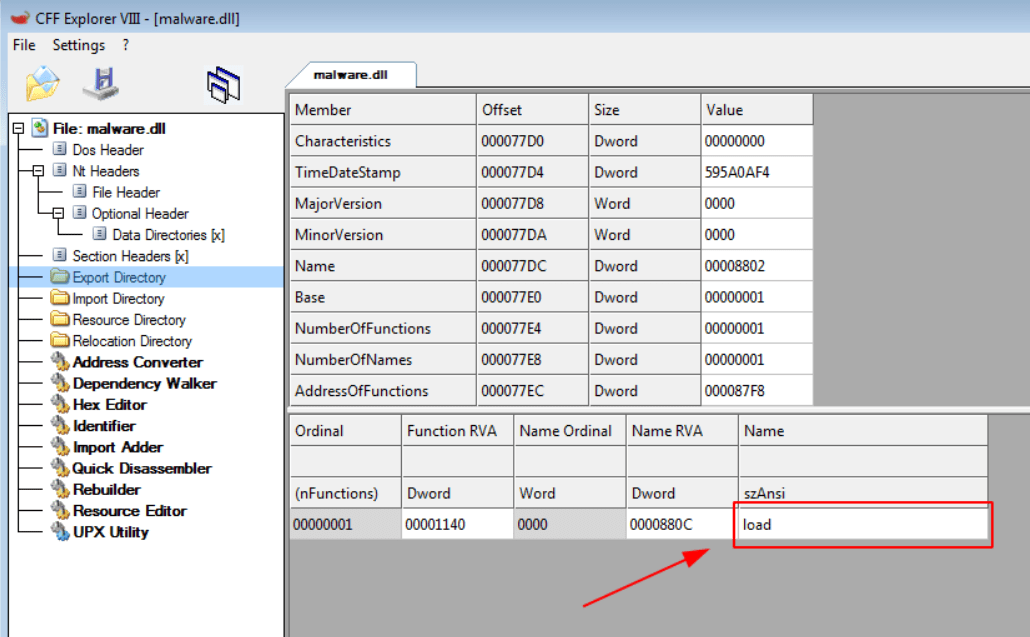Click the Ordinal column header

(x=346, y=431)
